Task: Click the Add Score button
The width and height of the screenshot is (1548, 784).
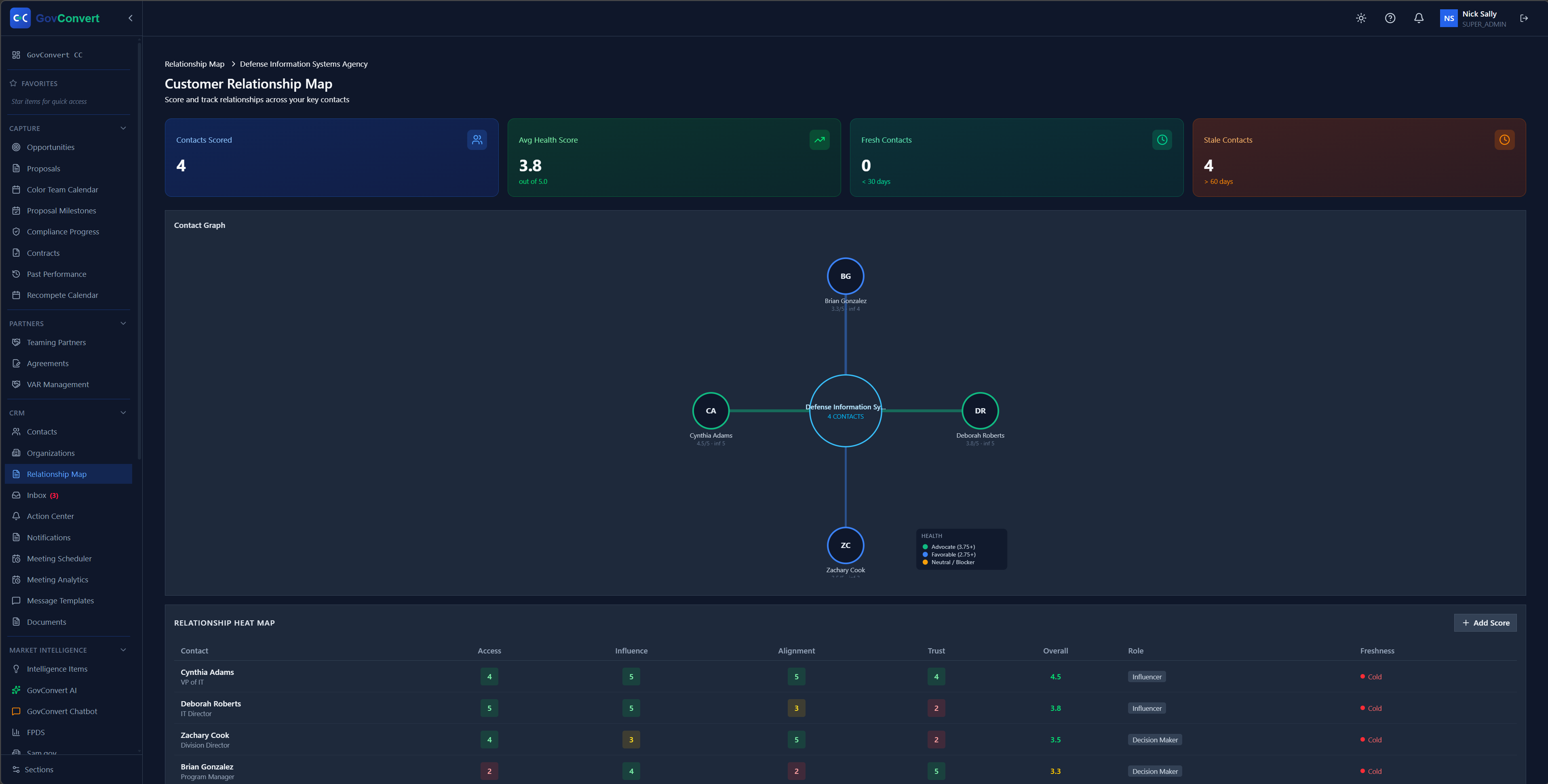Action: pyautogui.click(x=1485, y=623)
